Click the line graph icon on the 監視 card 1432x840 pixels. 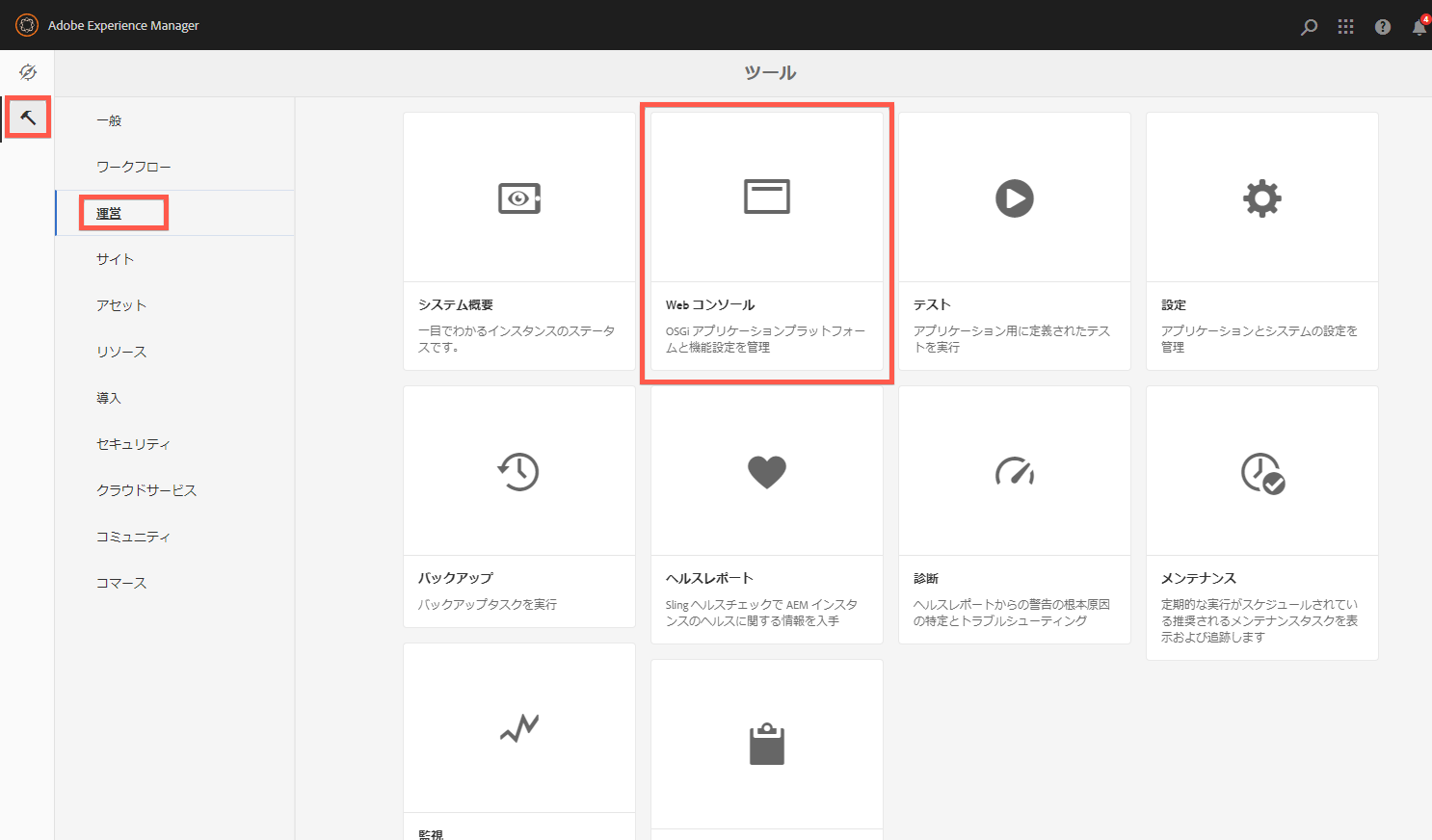tap(518, 727)
